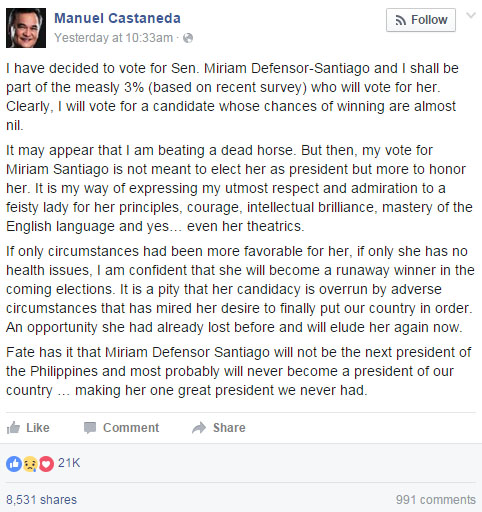Click the red heart Love reaction icon
Screen dimensions: 482x512
(x=46, y=464)
